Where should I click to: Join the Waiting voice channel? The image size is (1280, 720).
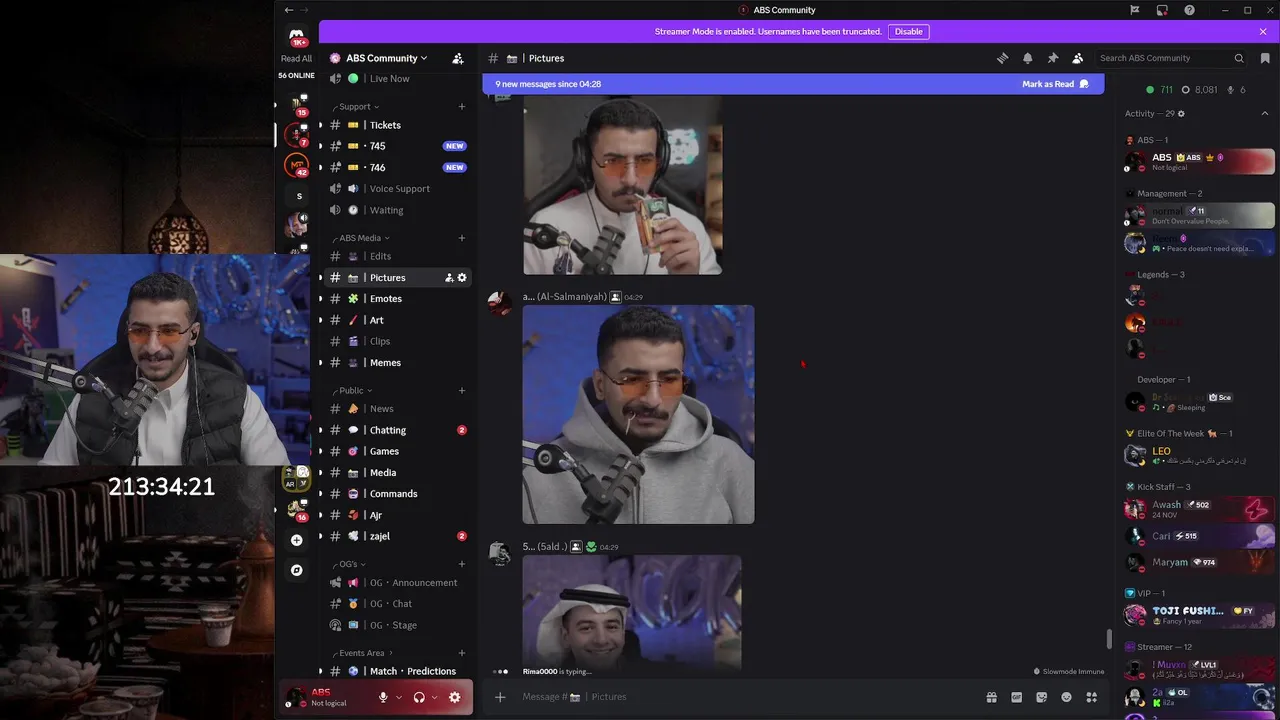coord(398,210)
